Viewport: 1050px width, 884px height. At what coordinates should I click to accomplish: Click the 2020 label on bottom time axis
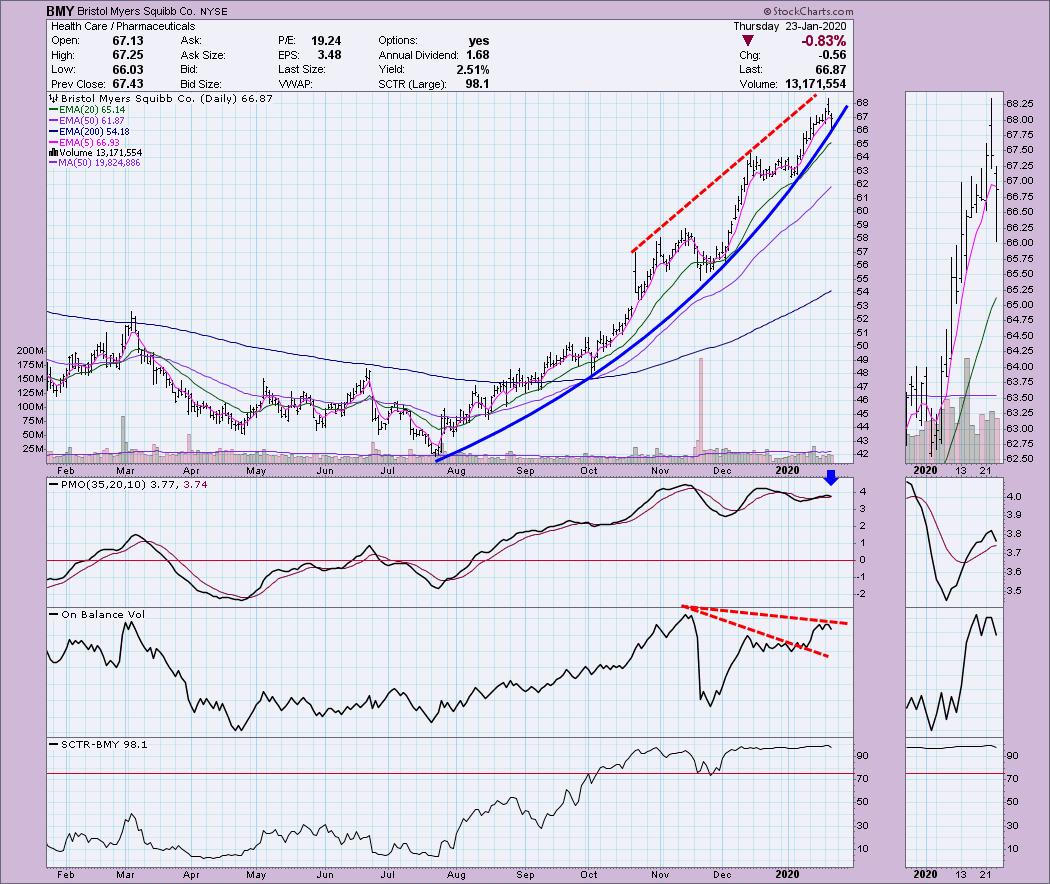pos(788,875)
